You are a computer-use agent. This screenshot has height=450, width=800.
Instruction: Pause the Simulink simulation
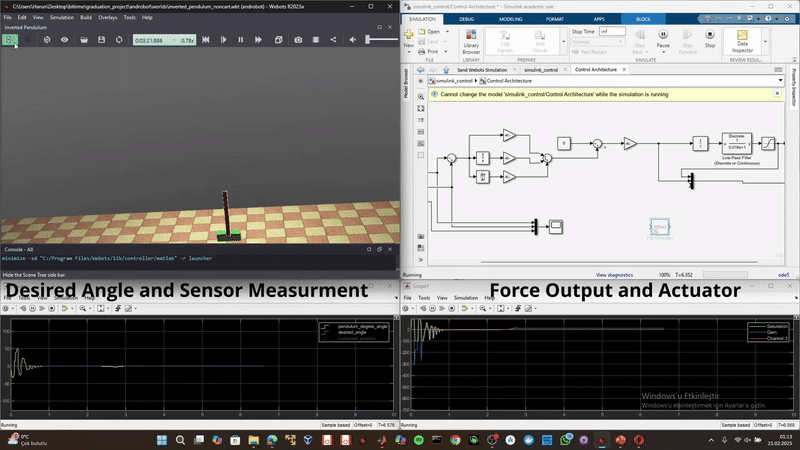pyautogui.click(x=663, y=38)
